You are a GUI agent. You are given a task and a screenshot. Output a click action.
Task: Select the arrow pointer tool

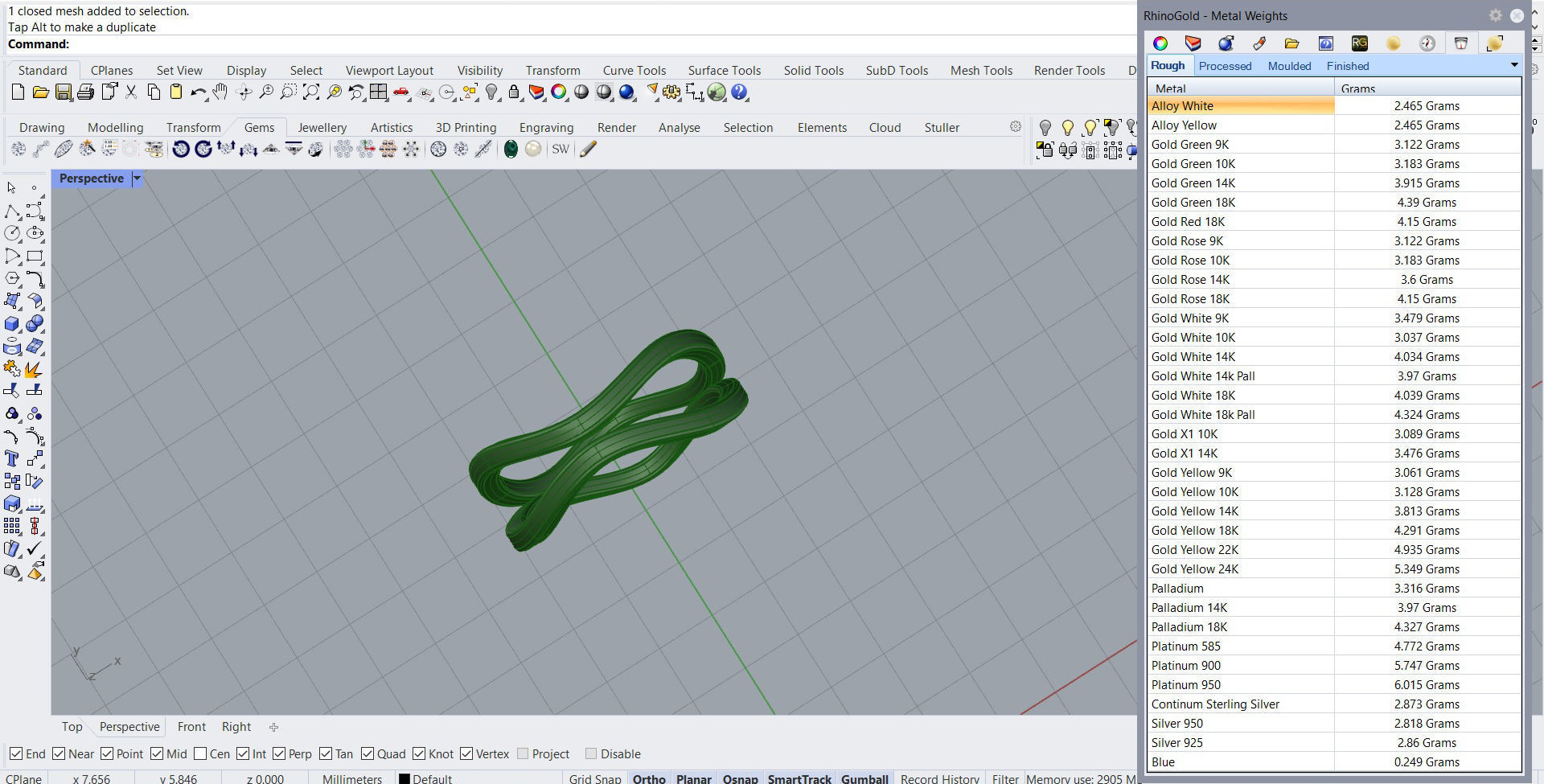click(11, 187)
